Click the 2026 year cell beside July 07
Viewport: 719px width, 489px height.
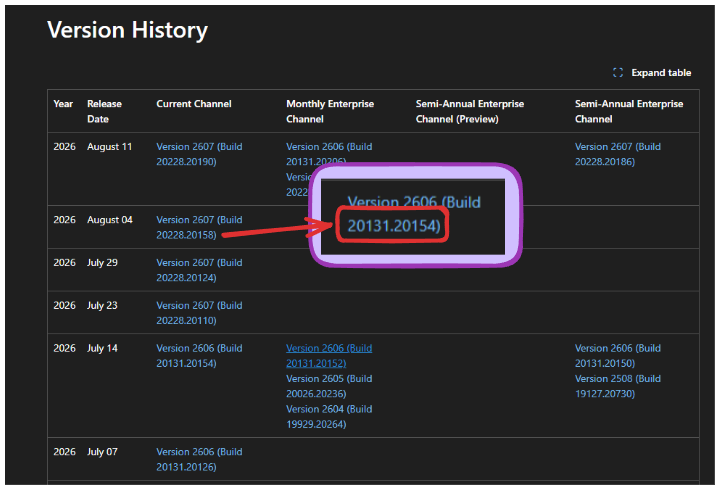click(64, 452)
